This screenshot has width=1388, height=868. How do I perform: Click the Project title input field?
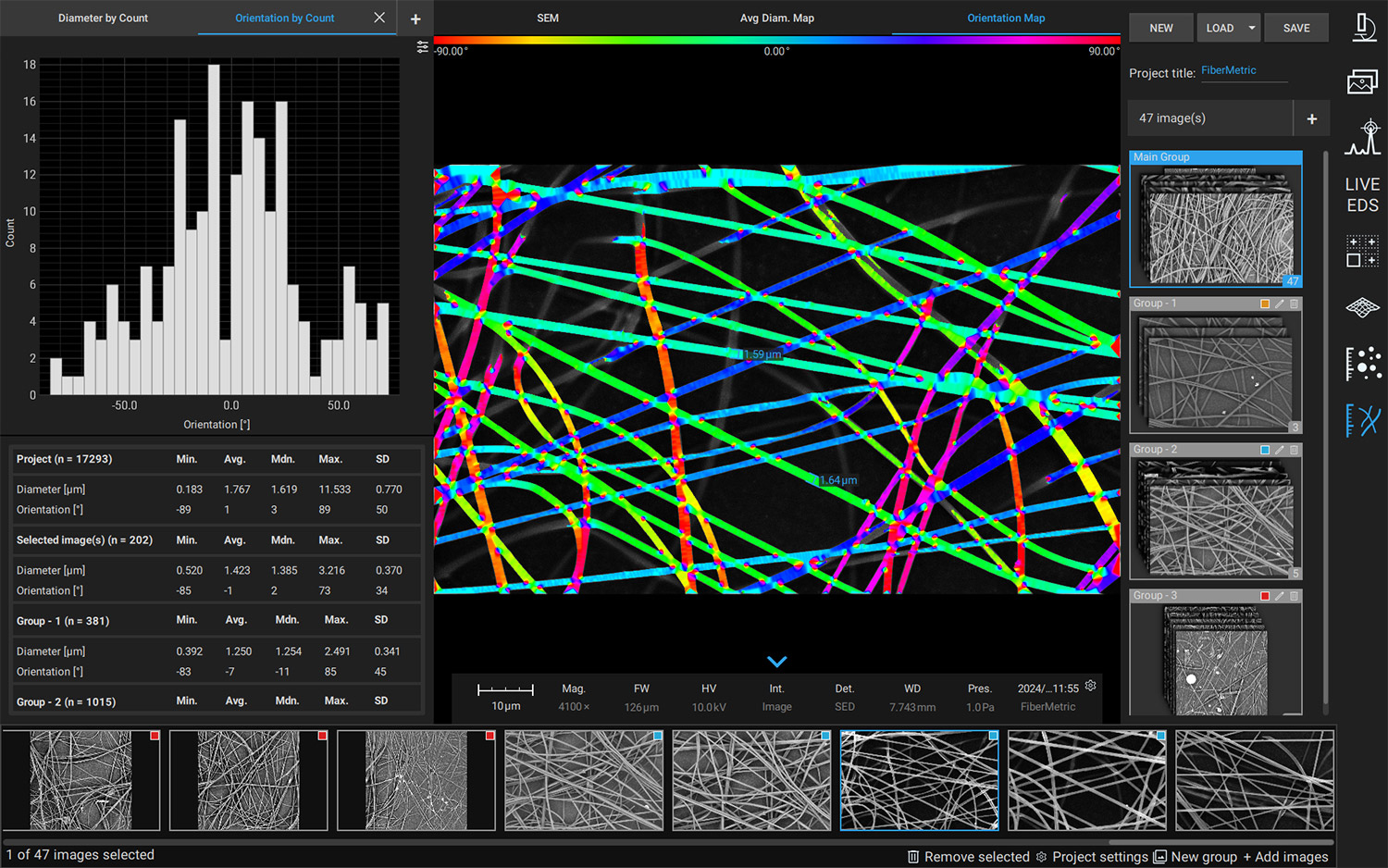[1244, 71]
